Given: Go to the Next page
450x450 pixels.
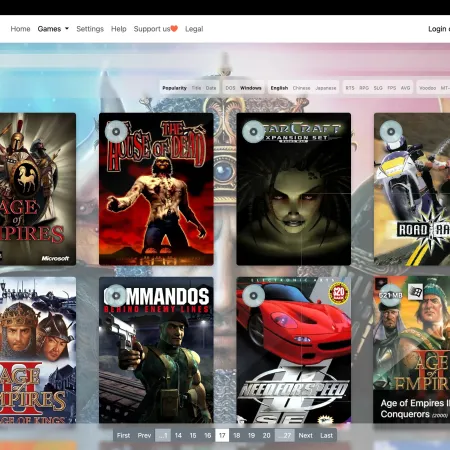Looking at the screenshot, I should [306, 435].
